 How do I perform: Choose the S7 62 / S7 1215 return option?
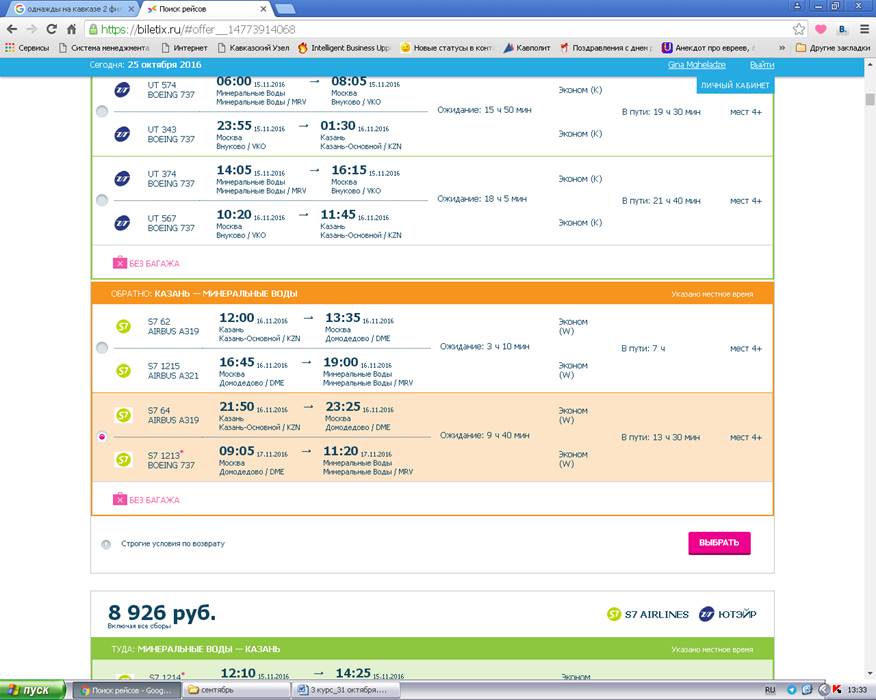click(102, 347)
